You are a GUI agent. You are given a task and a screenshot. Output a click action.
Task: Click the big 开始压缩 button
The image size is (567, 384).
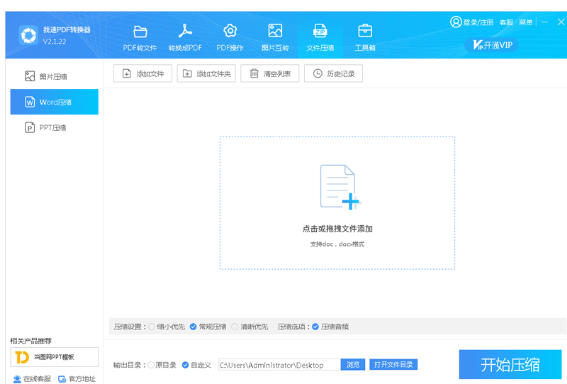(510, 364)
